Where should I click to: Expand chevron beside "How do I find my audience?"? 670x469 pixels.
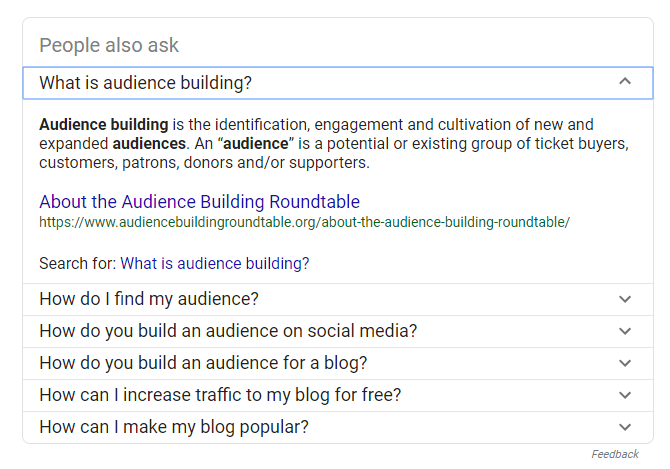tap(625, 299)
